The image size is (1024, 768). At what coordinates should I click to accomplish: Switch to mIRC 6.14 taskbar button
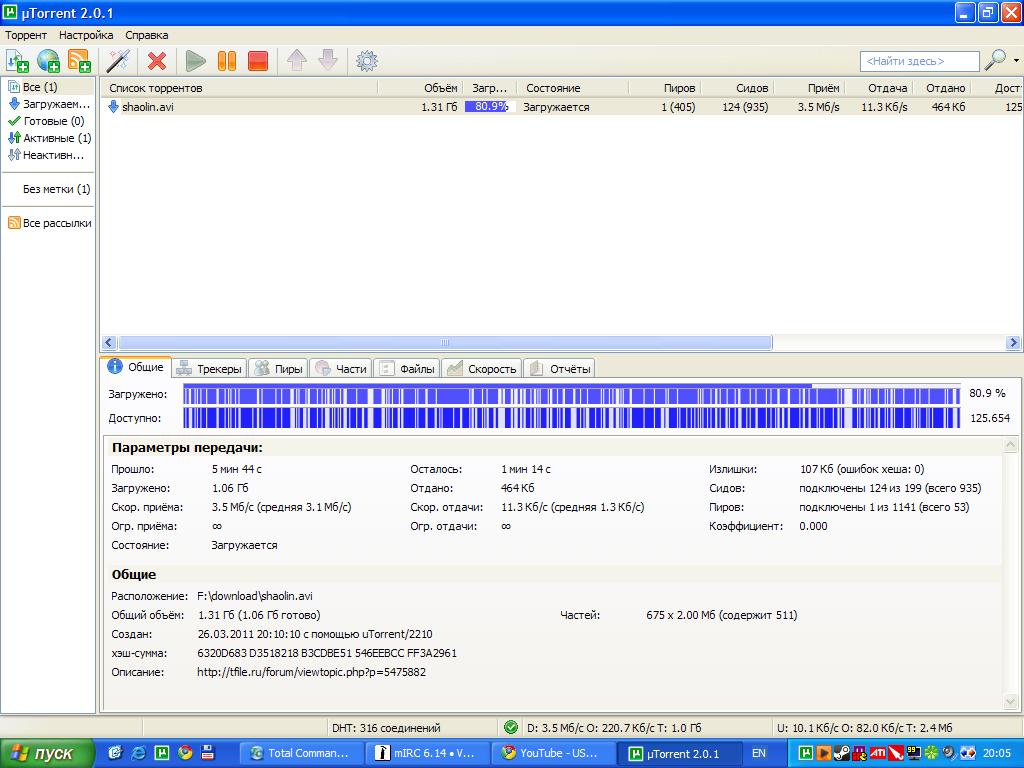[426, 753]
